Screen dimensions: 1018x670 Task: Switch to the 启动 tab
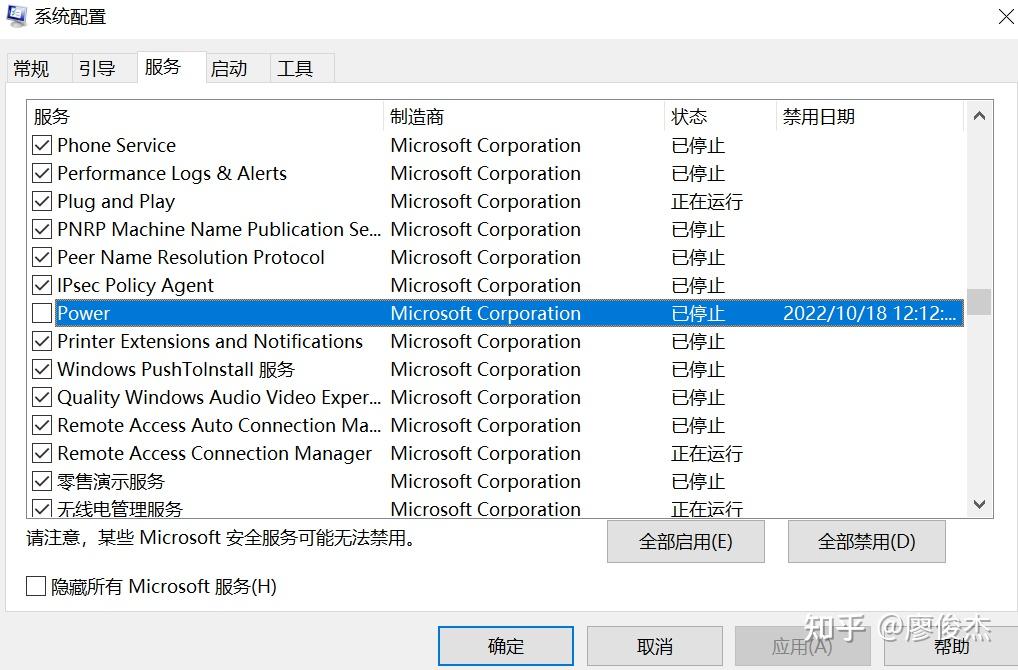(x=231, y=67)
